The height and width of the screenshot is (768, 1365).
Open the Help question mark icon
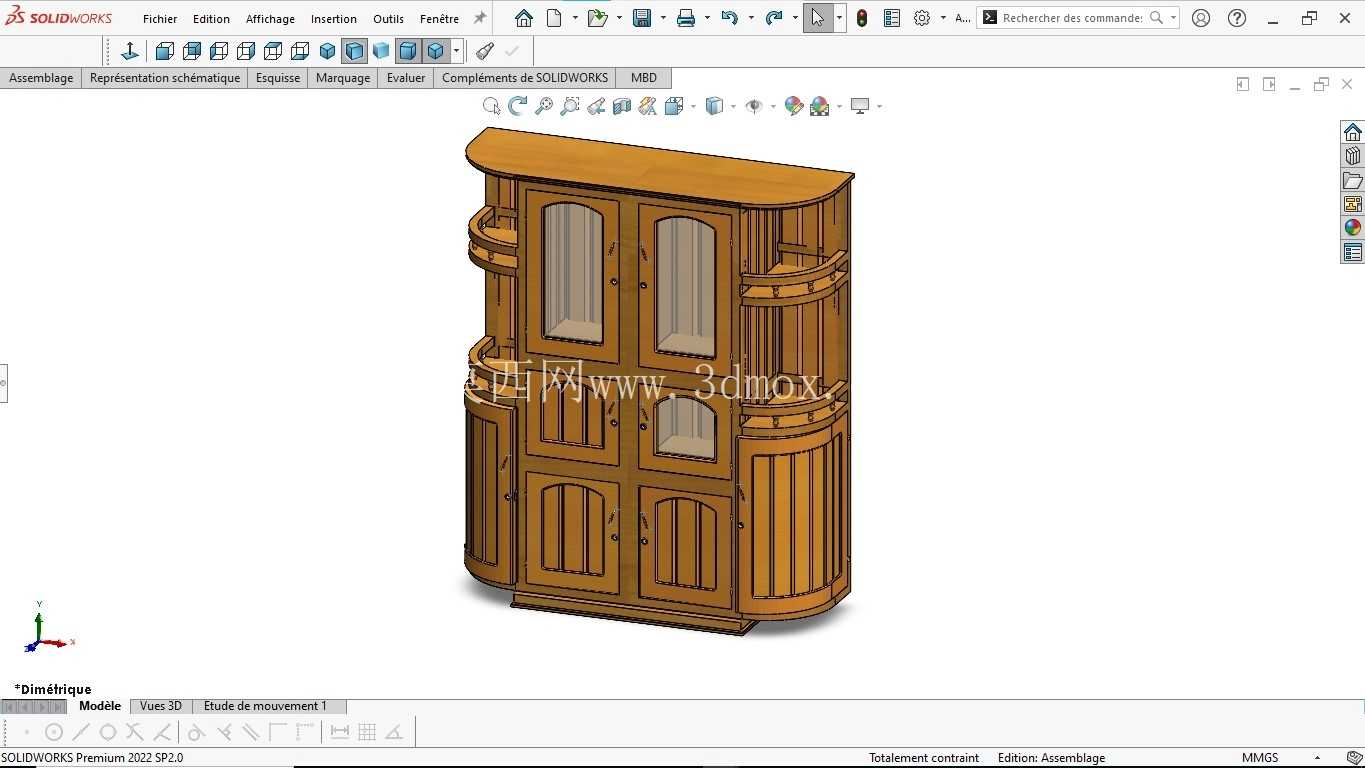point(1237,18)
